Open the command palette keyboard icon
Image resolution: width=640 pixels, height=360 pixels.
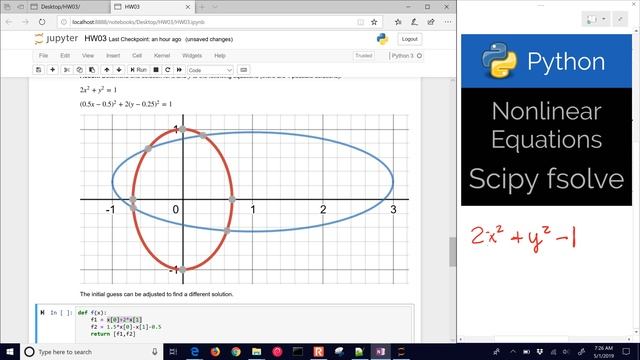tap(244, 70)
